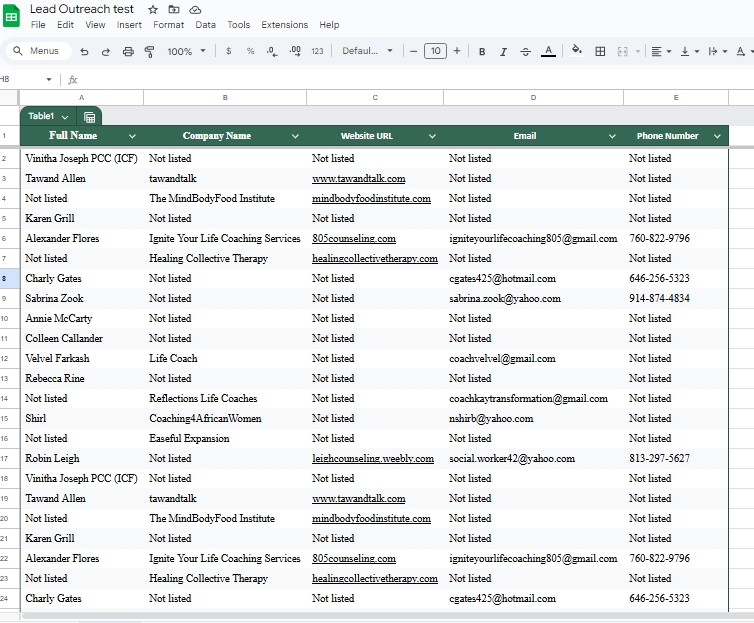The image size is (754, 623).
Task: Star the Lead Outreach test document
Action: coord(153,10)
